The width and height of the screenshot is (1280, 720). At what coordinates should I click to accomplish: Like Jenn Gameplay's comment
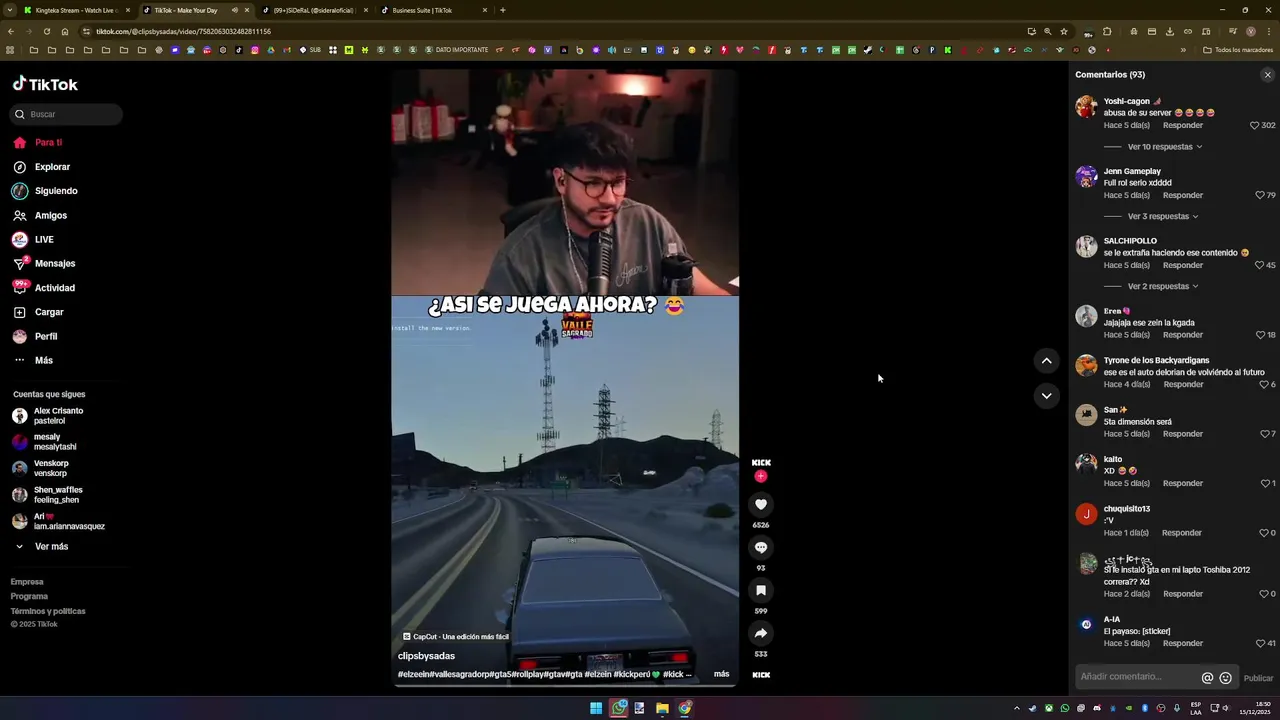click(x=1260, y=195)
